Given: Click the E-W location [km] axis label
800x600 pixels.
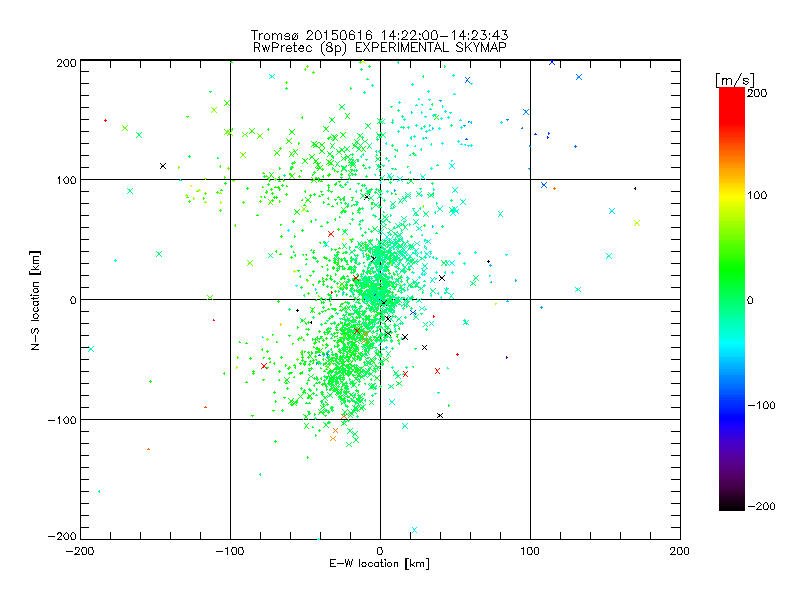Looking at the screenshot, I should (379, 564).
